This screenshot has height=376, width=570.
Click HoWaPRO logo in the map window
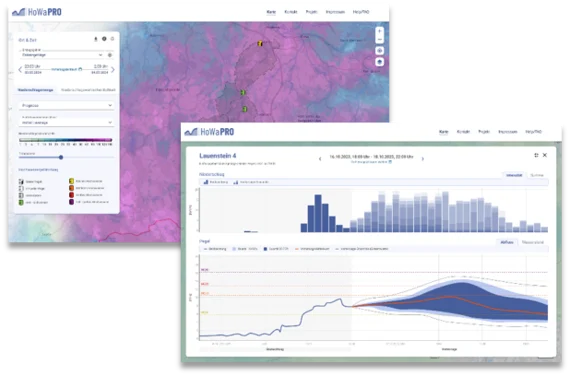pyautogui.click(x=37, y=12)
